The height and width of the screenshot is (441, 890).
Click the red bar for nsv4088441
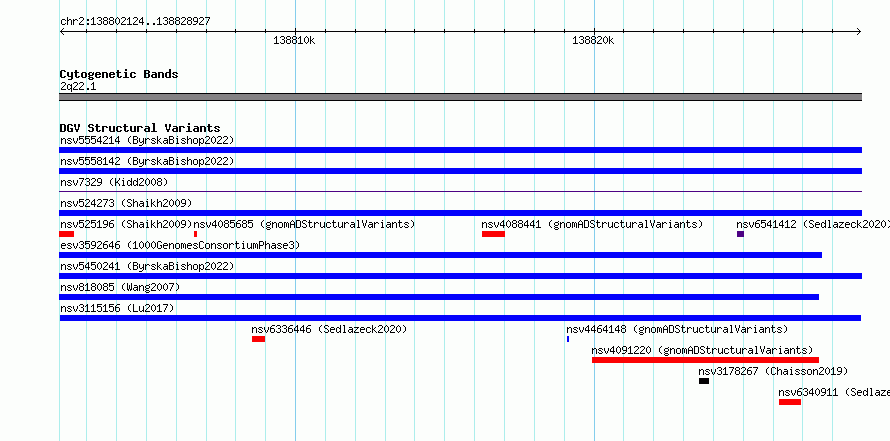click(493, 234)
